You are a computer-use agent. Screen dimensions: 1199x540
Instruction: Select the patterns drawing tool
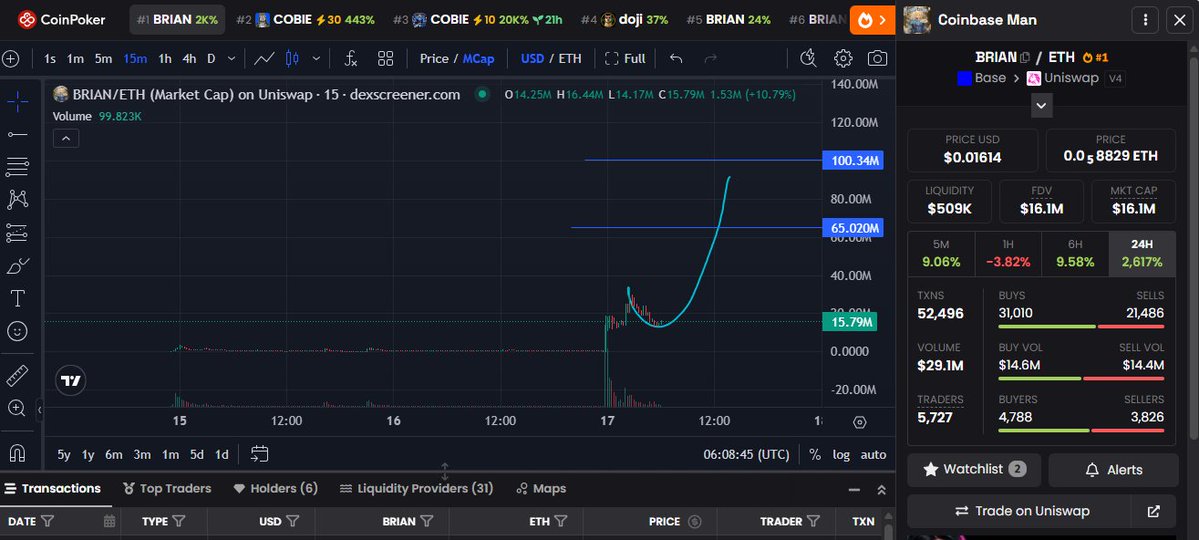point(17,200)
